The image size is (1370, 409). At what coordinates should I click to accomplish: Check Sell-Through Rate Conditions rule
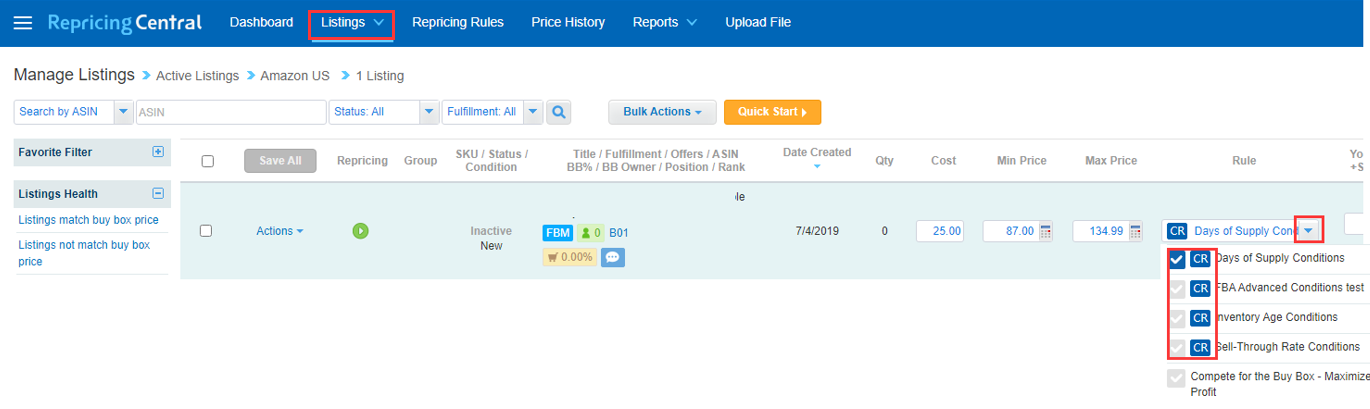[x=1178, y=347]
